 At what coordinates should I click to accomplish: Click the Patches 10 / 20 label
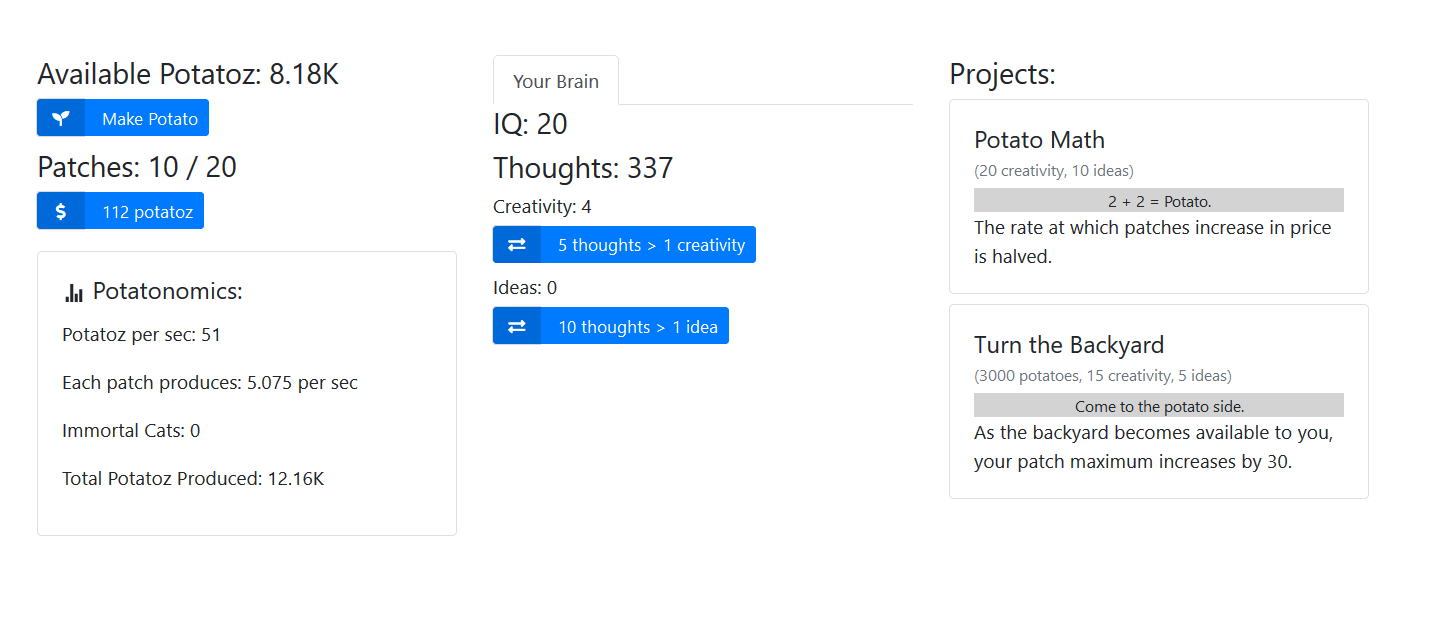point(137,166)
